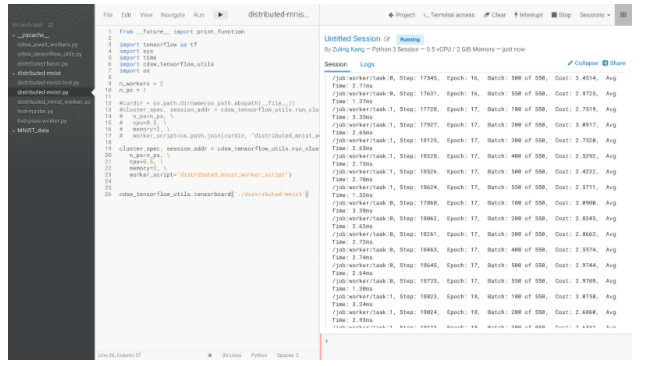Place cursor on code line import tensorflow as tf
This screenshot has height=366, width=666.
coord(158,45)
